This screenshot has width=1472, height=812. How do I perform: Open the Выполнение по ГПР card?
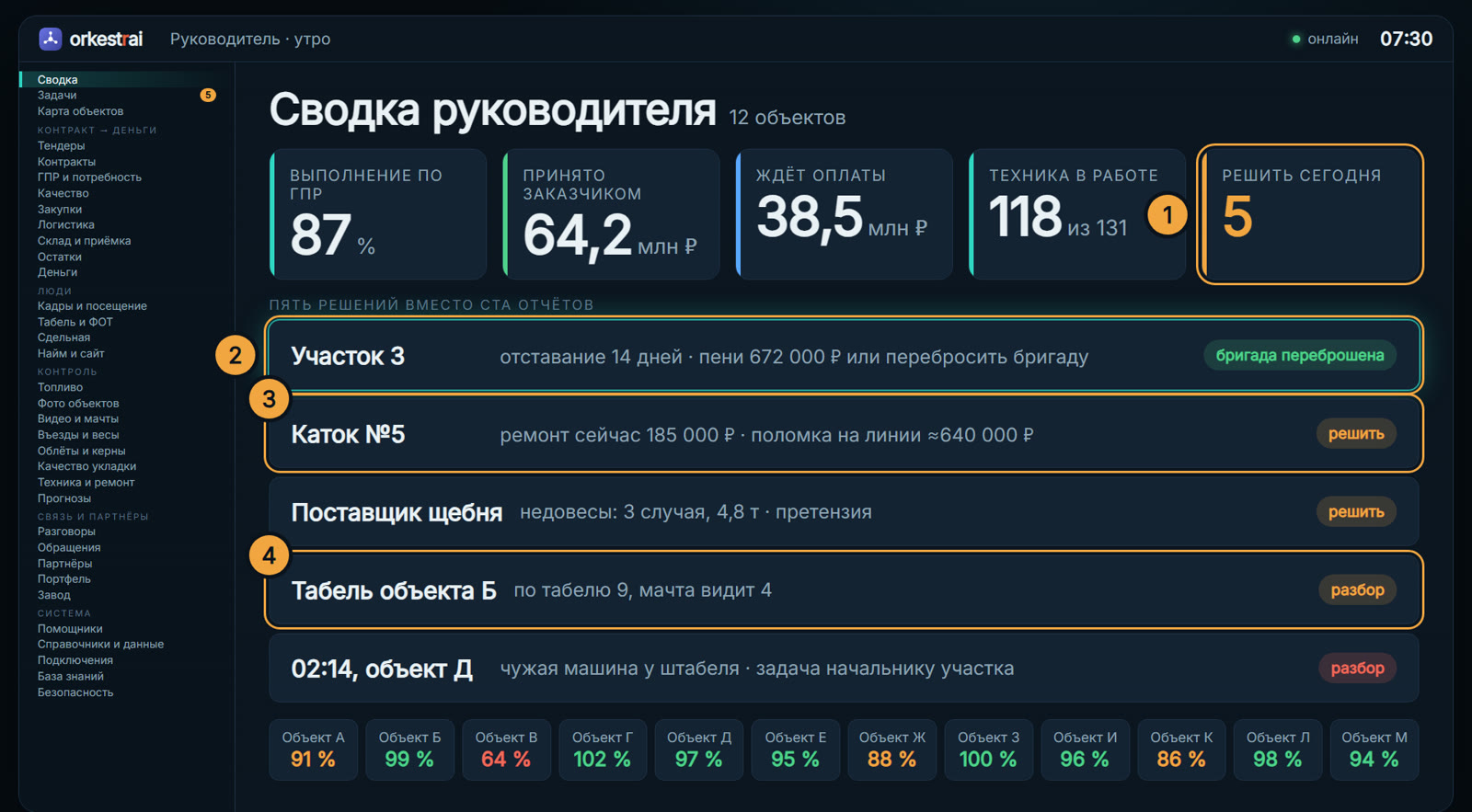[378, 214]
